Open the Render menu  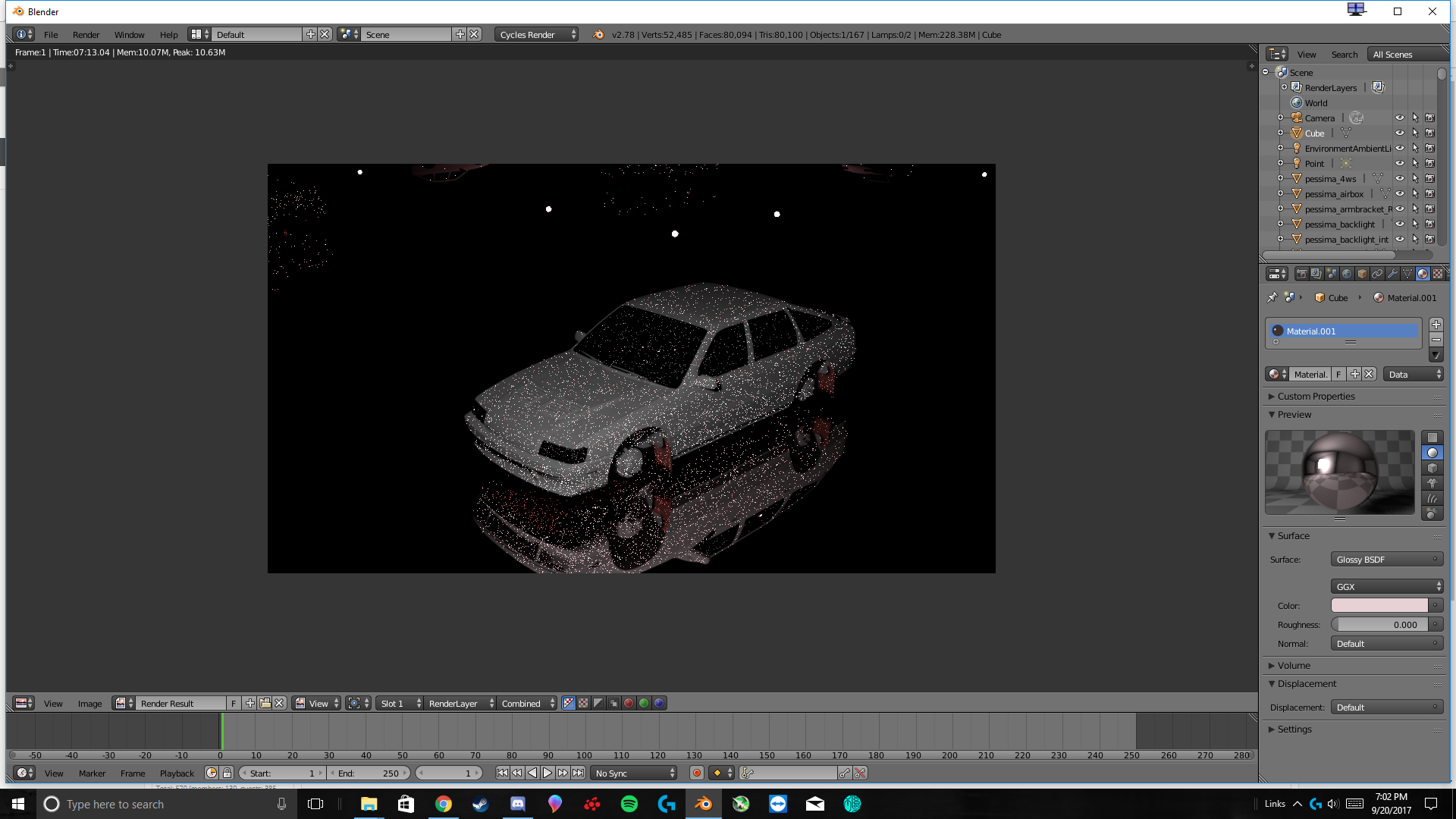86,35
